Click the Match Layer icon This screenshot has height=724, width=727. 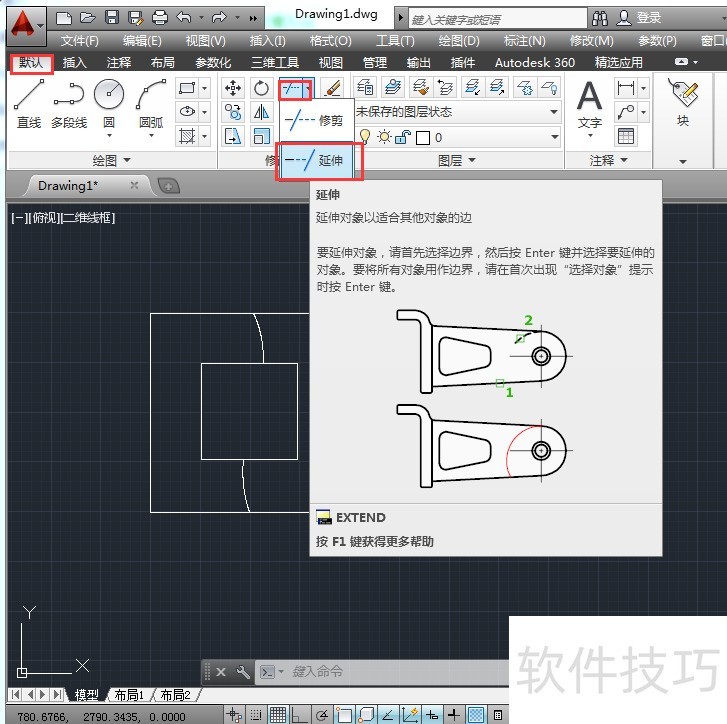[x=420, y=87]
